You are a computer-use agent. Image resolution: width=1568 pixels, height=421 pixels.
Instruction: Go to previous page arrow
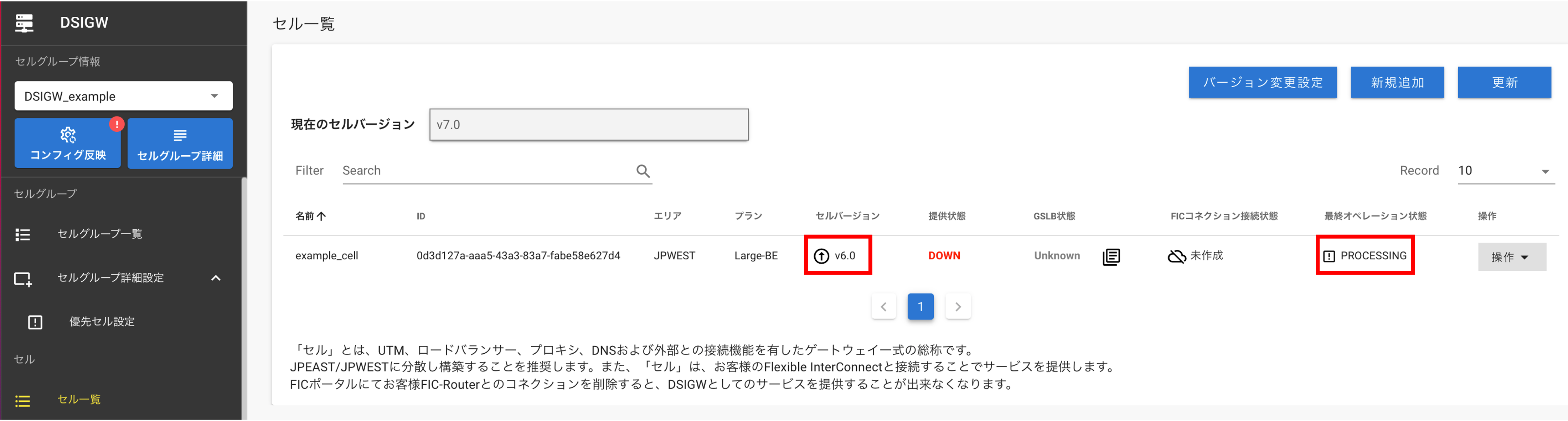pos(883,307)
